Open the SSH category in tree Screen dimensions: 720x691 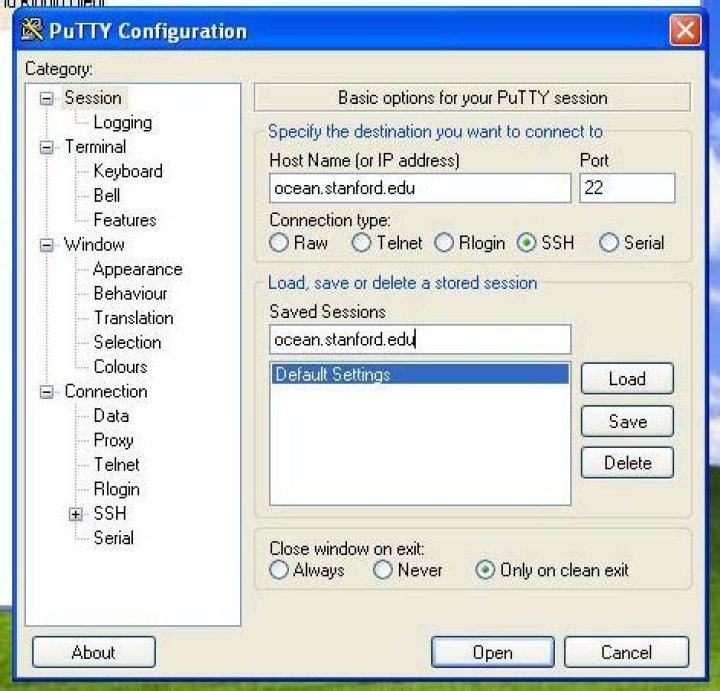(110, 513)
